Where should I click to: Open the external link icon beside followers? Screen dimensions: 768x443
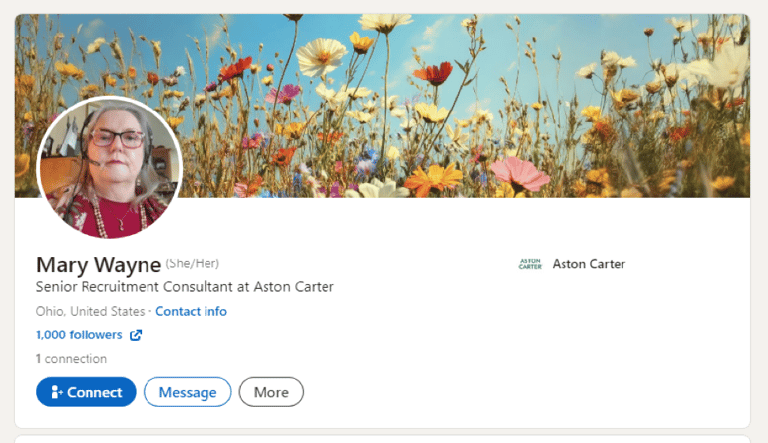[x=136, y=335]
